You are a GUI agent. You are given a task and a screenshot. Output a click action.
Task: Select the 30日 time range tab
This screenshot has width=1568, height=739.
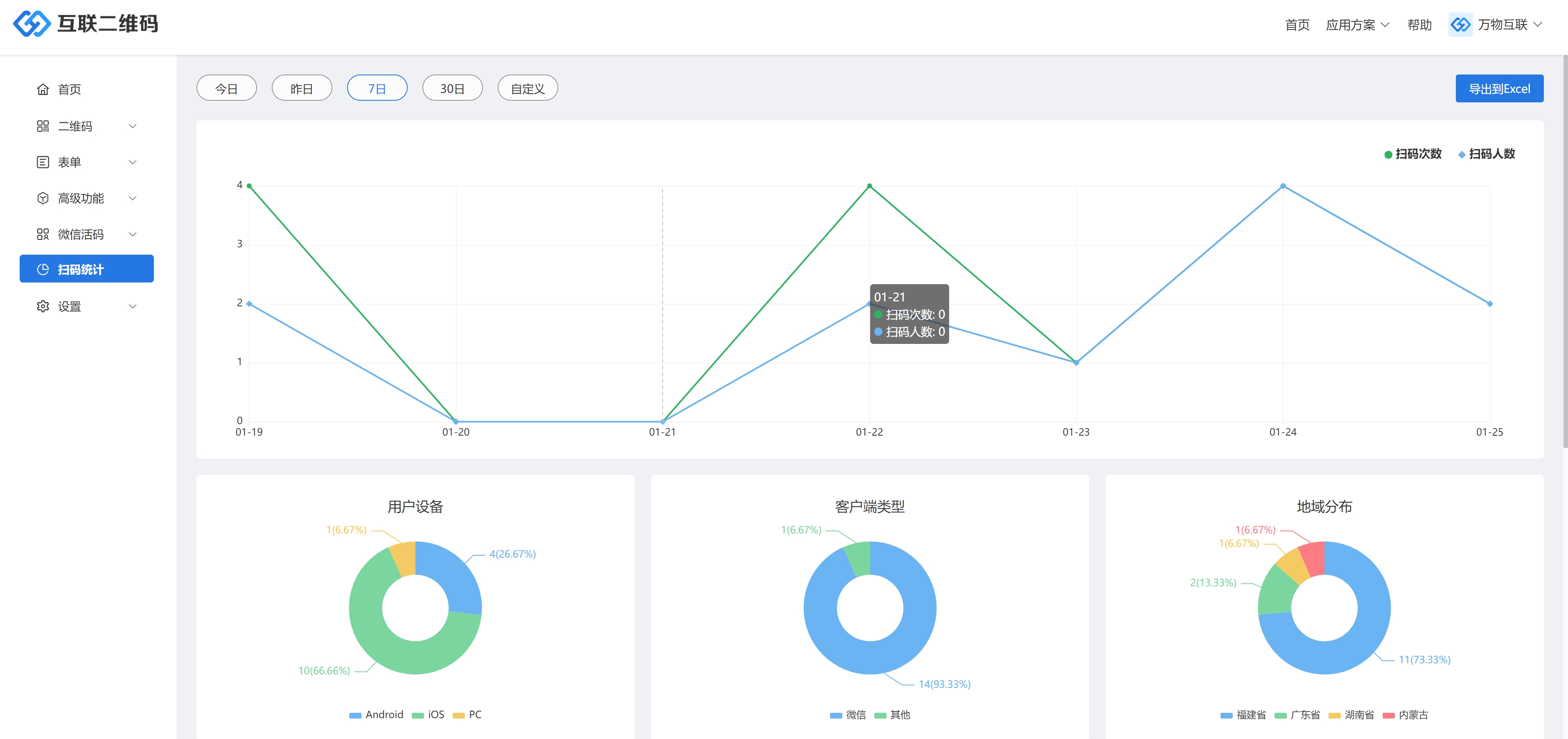452,89
